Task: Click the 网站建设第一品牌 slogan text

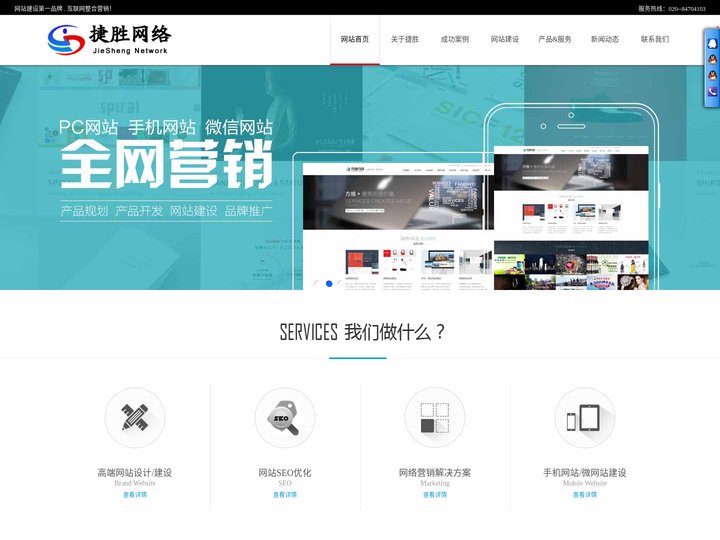Action: pos(63,8)
